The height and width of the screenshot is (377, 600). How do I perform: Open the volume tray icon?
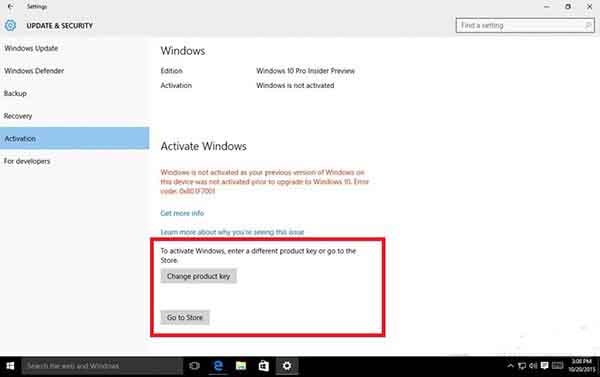coord(533,366)
